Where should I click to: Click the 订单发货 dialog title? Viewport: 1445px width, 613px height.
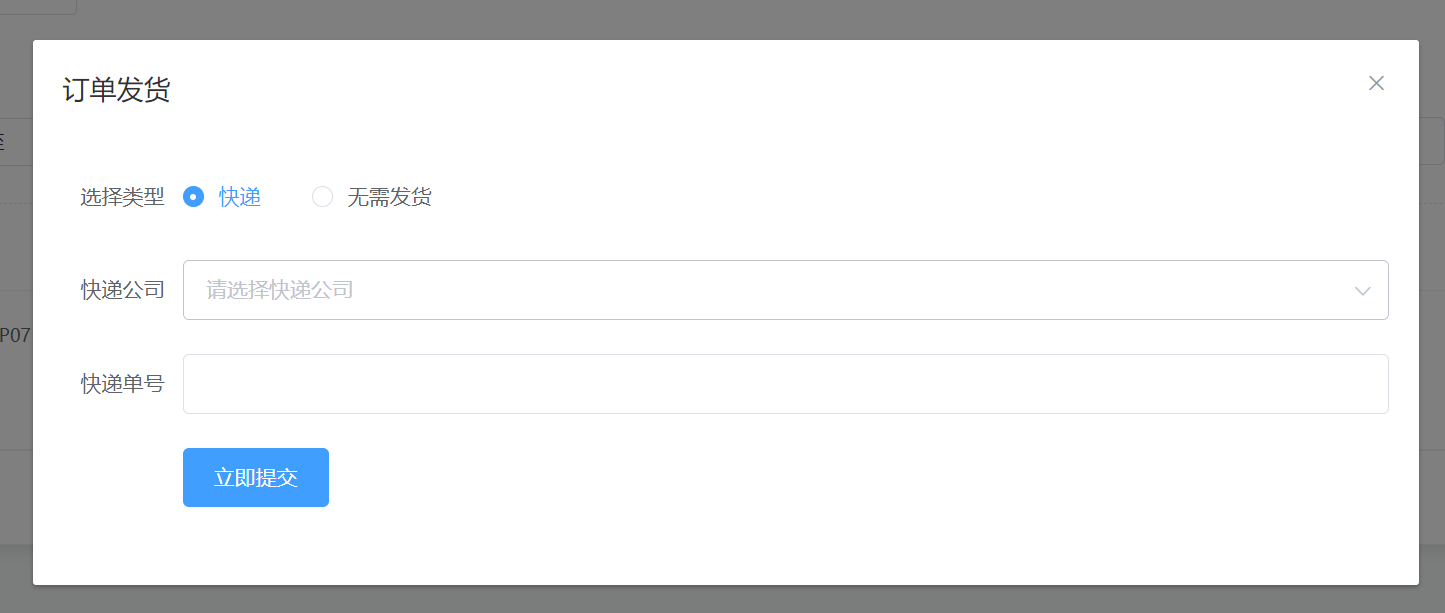click(x=116, y=90)
